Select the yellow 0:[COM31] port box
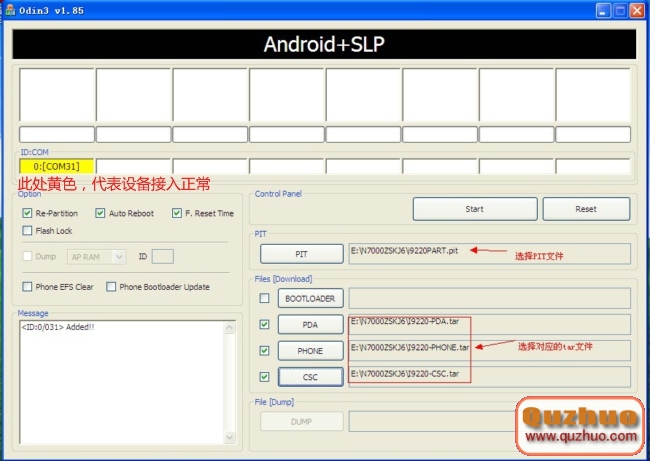 [x=56, y=166]
